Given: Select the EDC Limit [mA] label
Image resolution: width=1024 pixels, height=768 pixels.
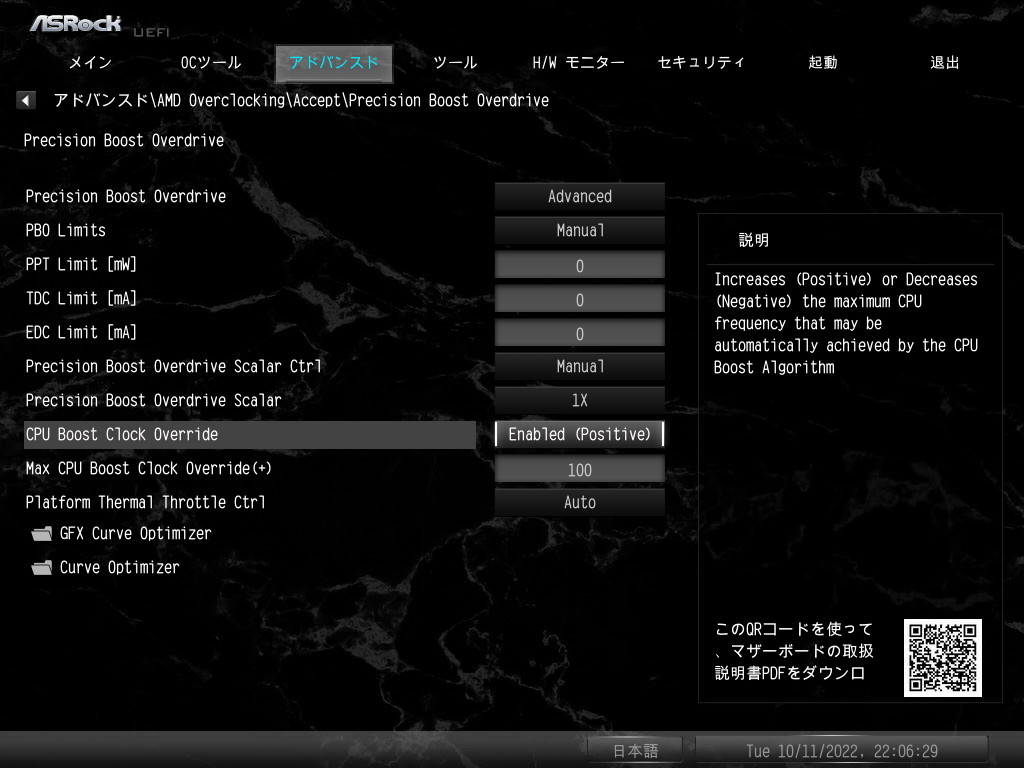Looking at the screenshot, I should coord(81,332).
